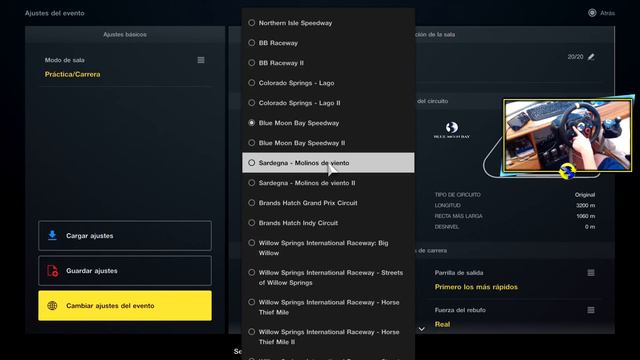
Task: Click the TIPO DE CIRCUITO Original value
Action: tap(585, 195)
